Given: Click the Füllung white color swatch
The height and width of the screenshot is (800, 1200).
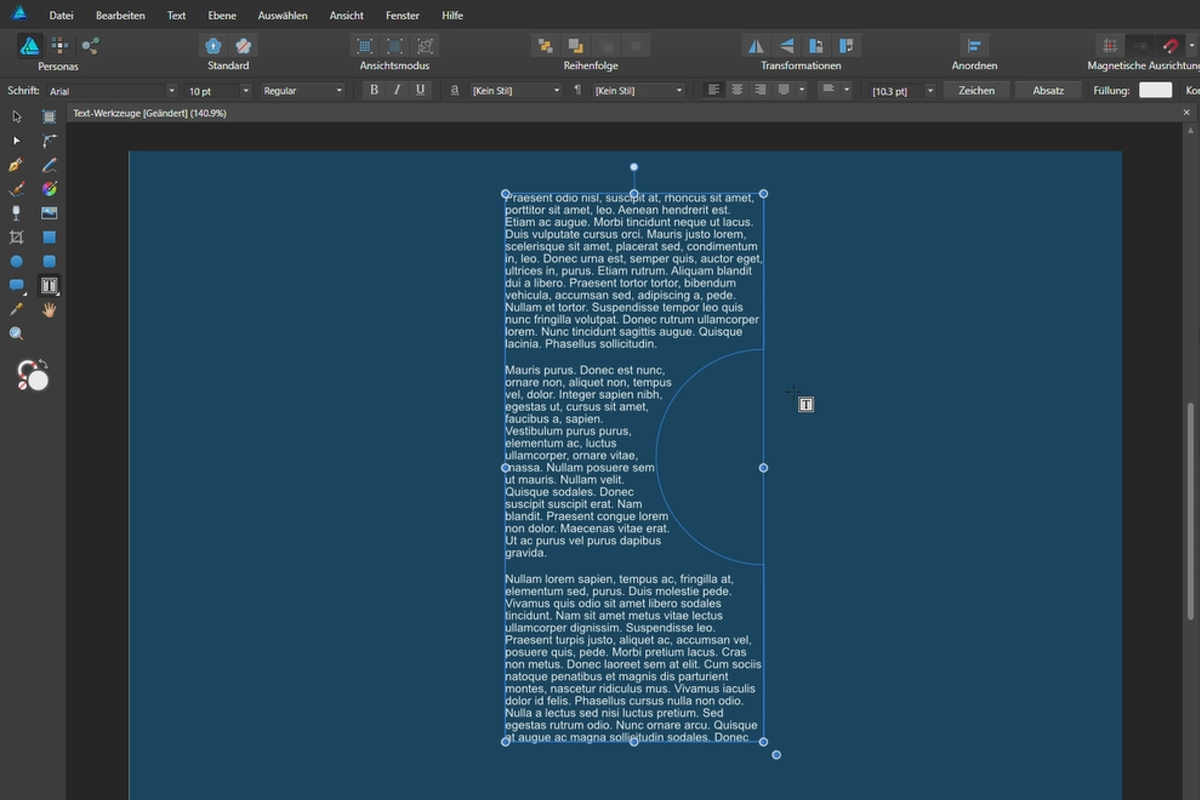Looking at the screenshot, I should click(x=1155, y=90).
